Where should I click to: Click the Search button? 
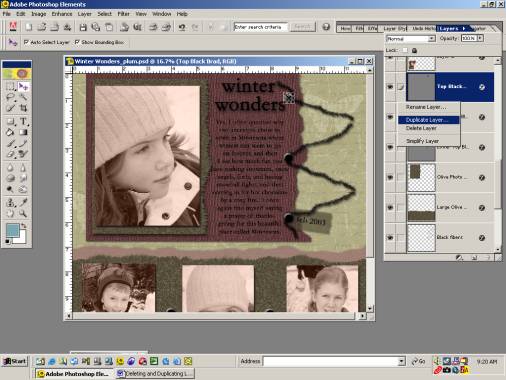(302, 27)
